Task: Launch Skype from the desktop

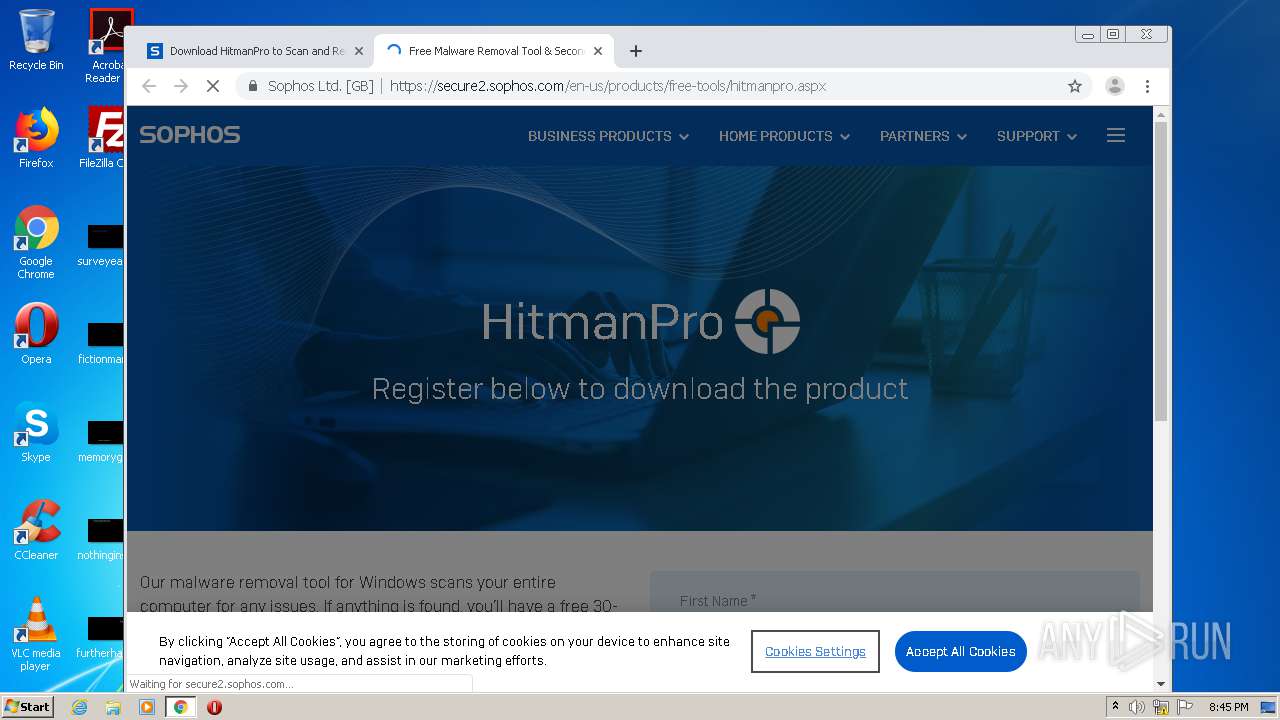Action: (36, 432)
